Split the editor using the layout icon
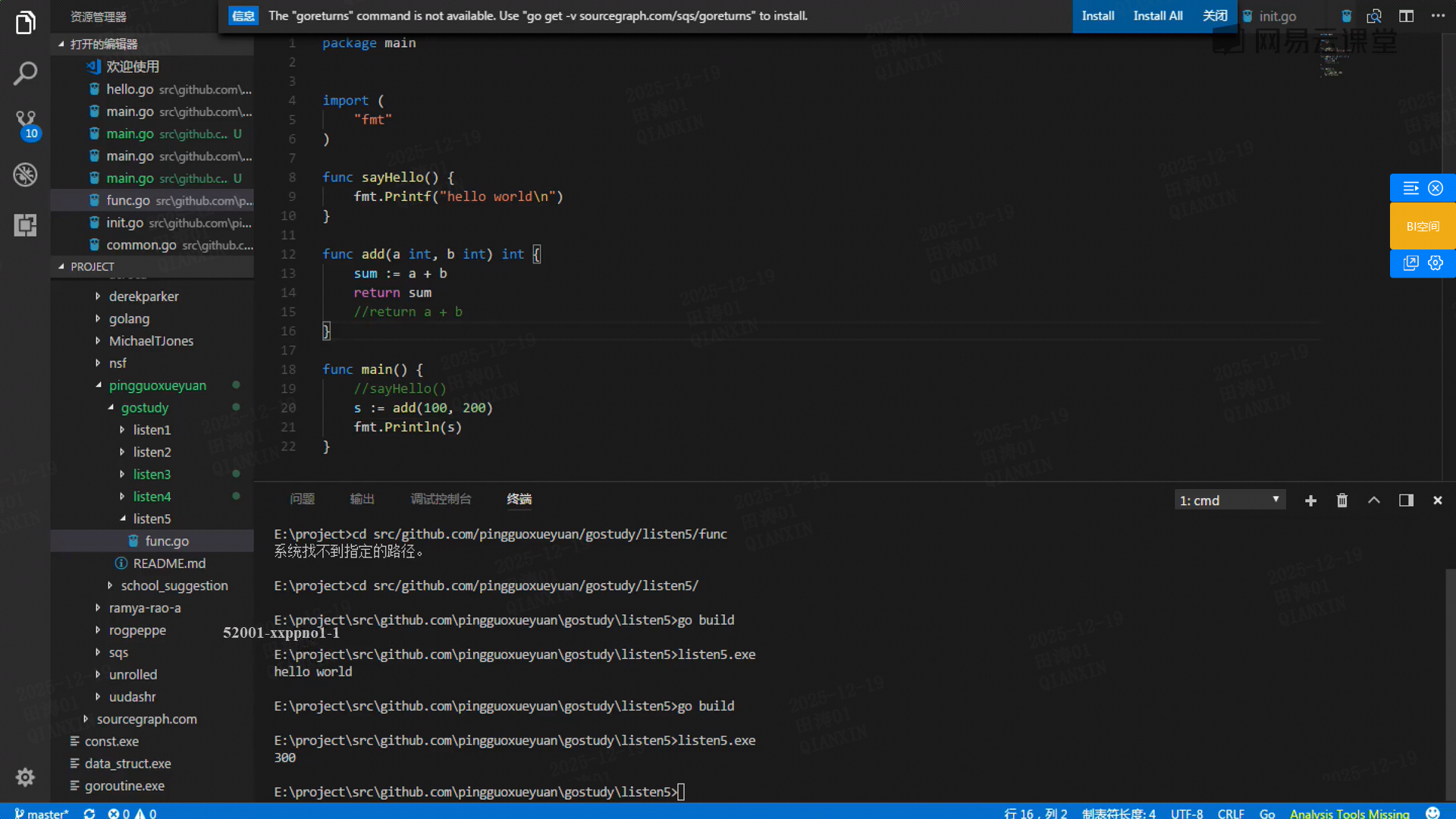Viewport: 1456px width, 819px height. [1406, 16]
